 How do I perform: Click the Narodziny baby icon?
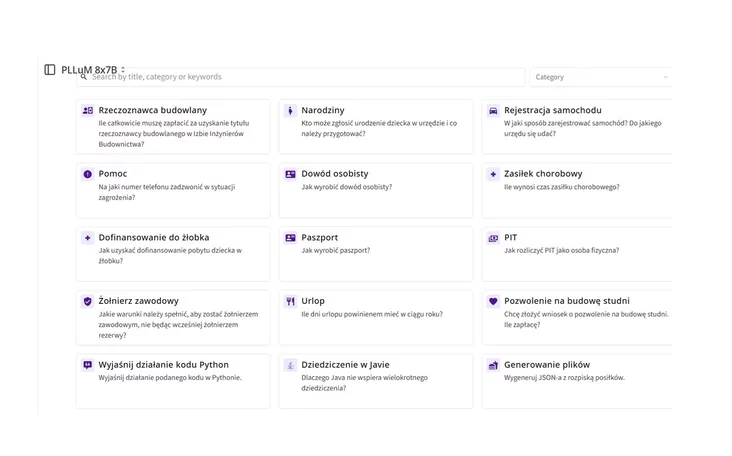[290, 110]
